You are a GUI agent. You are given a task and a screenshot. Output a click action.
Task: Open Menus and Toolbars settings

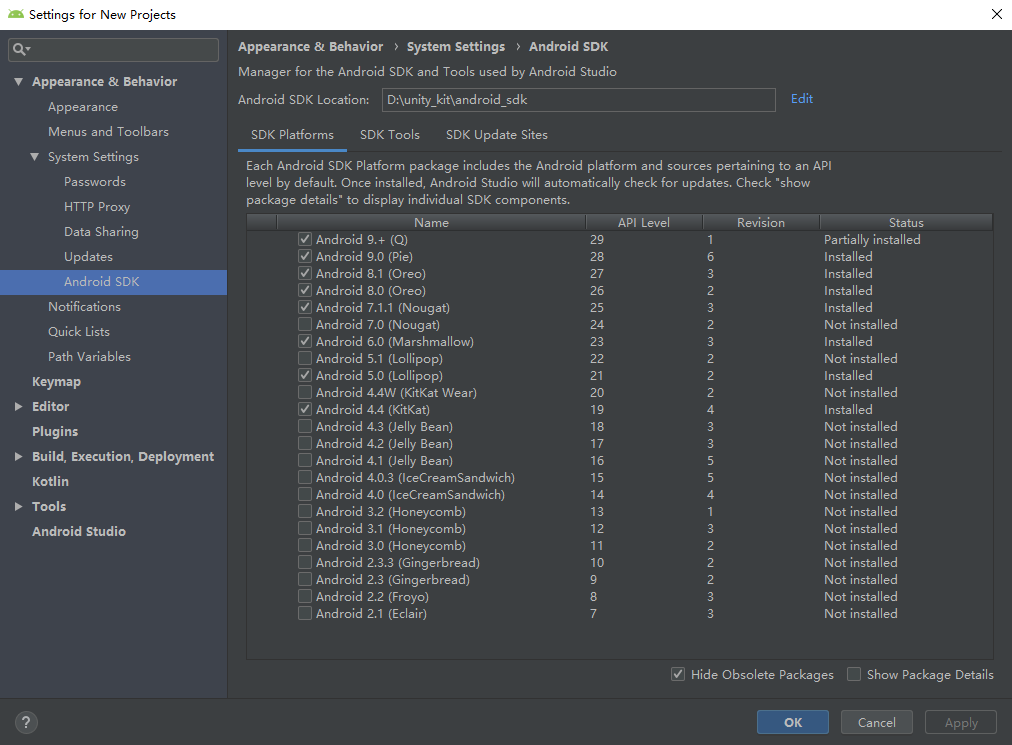108,132
